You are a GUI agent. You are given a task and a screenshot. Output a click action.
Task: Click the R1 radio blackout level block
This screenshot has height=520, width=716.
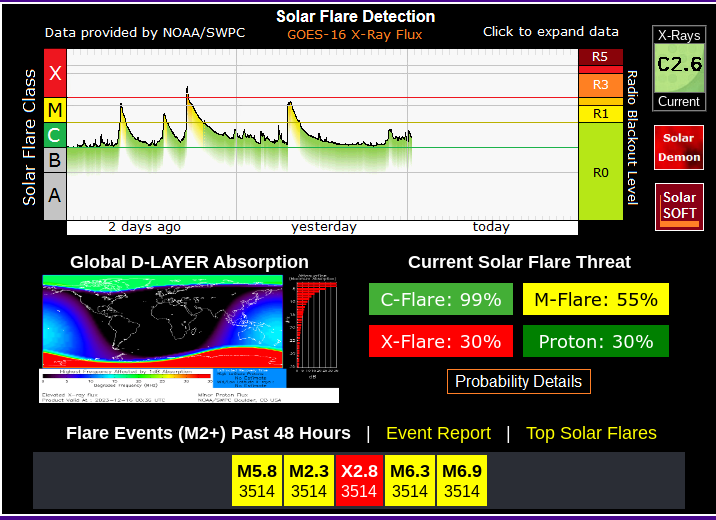coord(600,114)
